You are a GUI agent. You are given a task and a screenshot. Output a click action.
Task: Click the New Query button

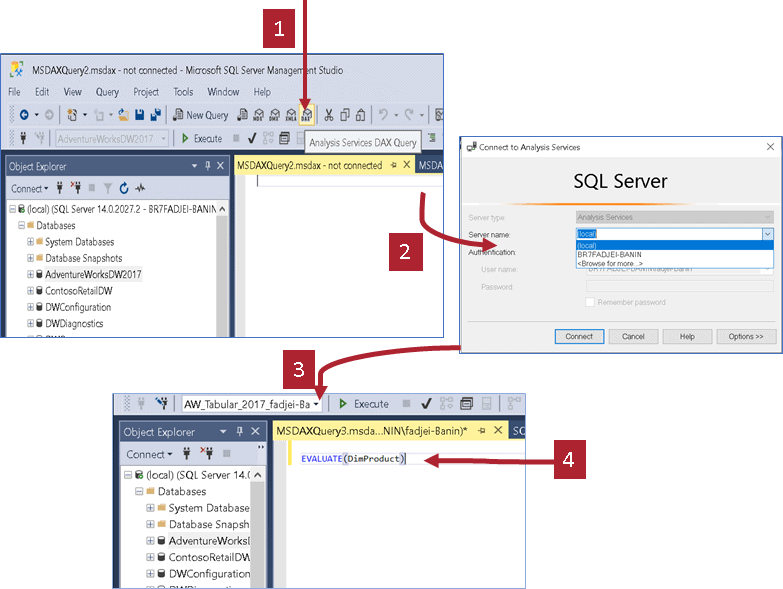point(201,115)
